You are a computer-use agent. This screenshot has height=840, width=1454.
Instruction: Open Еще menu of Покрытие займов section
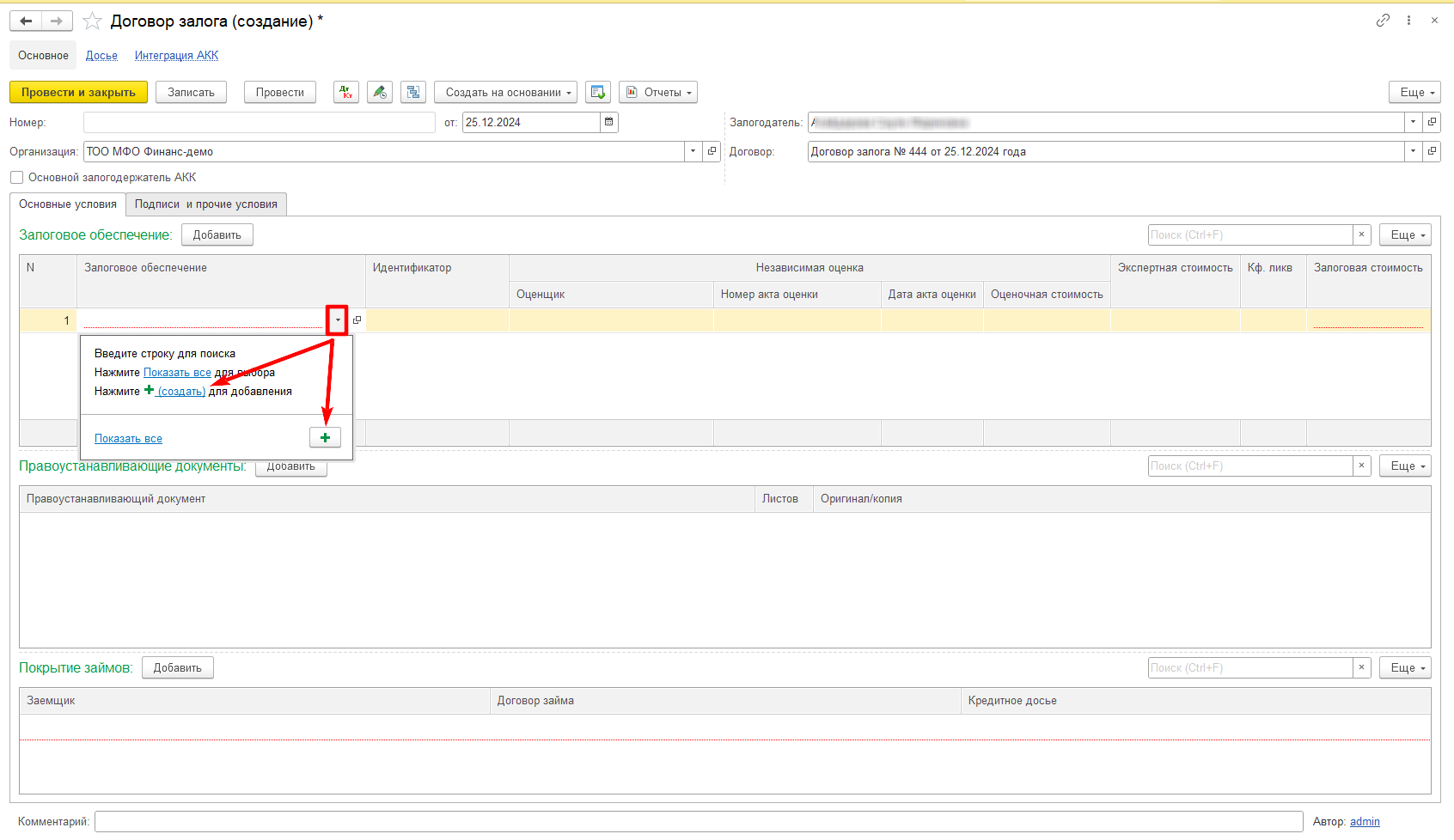click(x=1405, y=667)
